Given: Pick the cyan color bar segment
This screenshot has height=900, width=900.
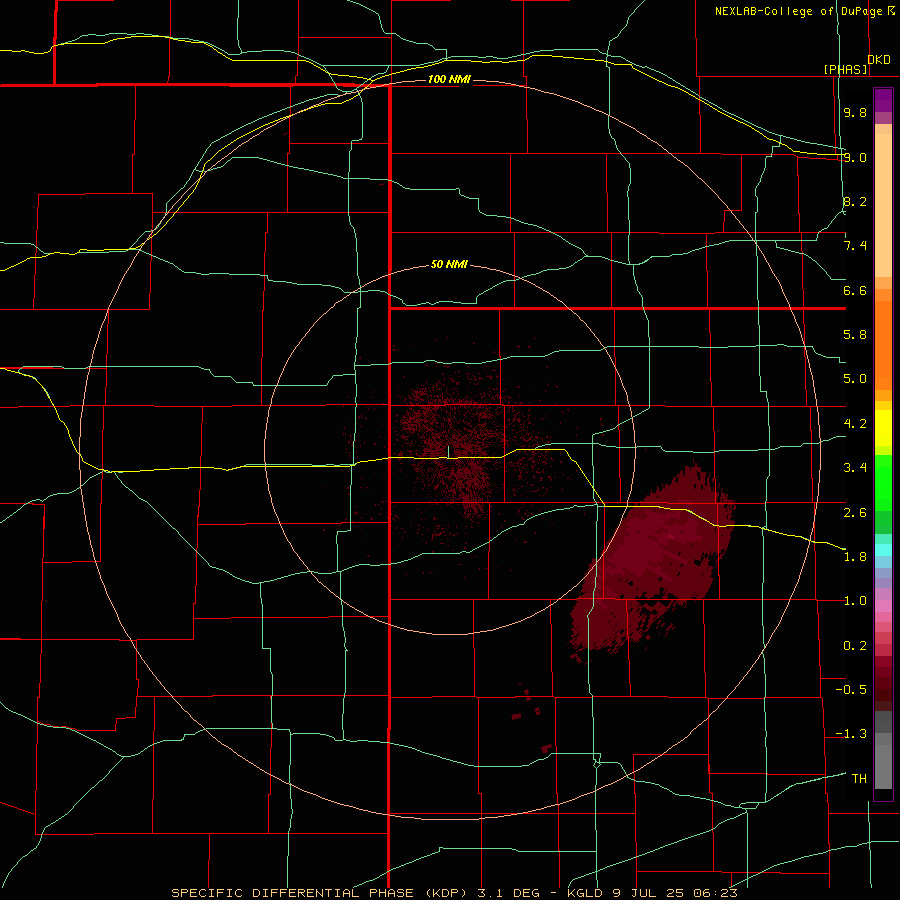Looking at the screenshot, I should pos(883,550).
